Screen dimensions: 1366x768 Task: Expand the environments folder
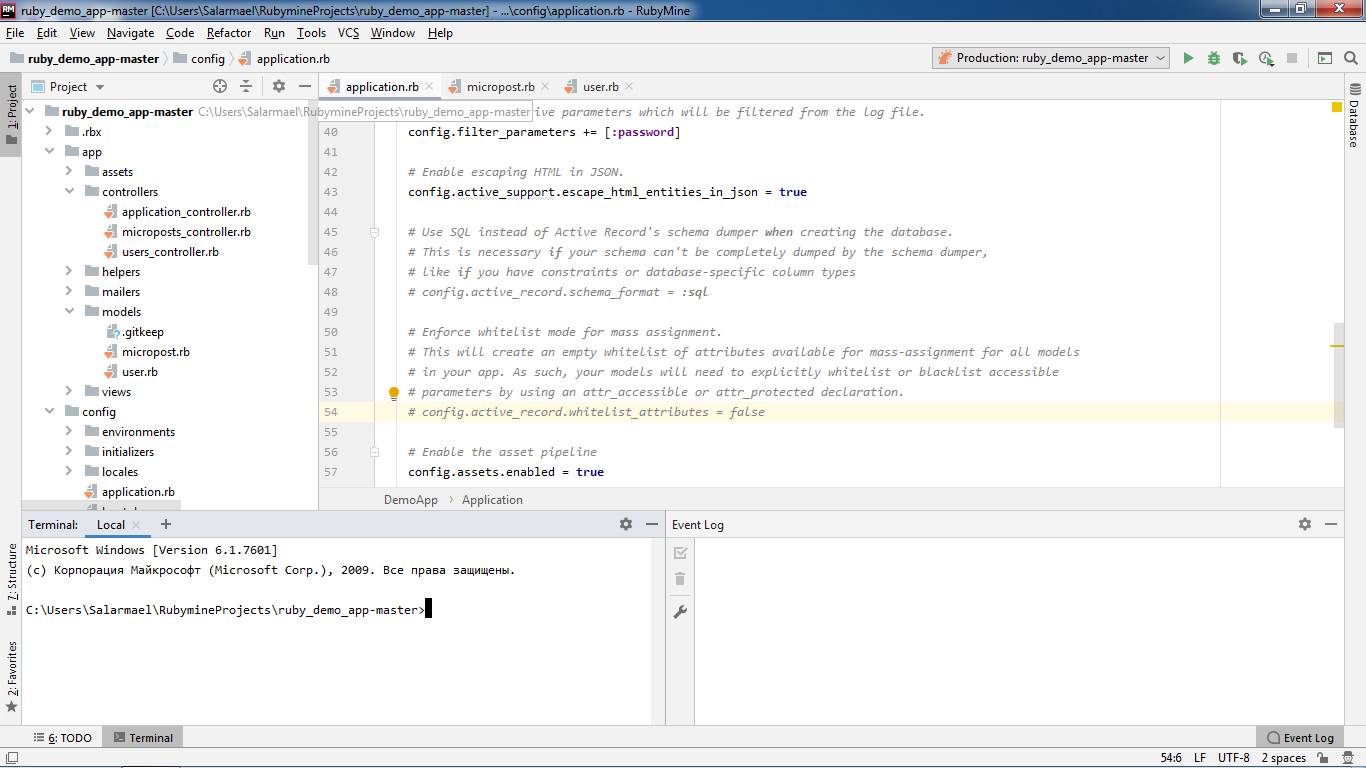(69, 432)
